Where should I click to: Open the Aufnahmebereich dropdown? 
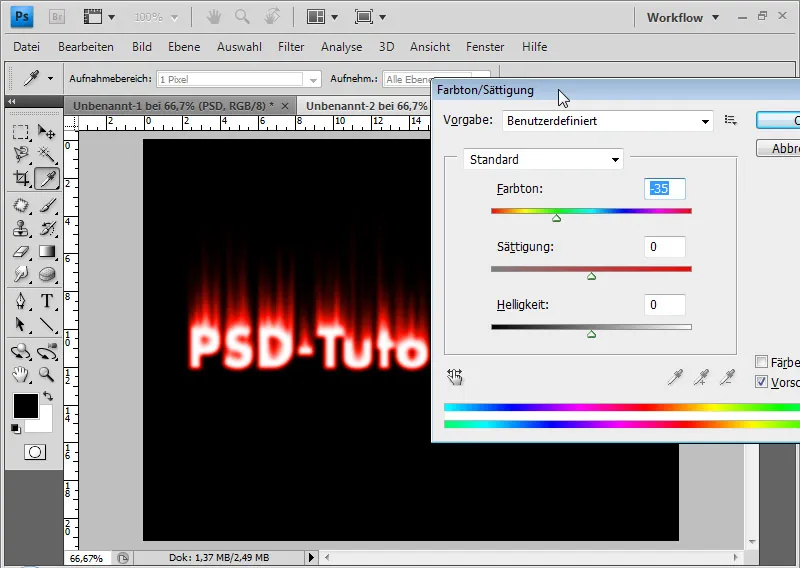click(x=239, y=79)
